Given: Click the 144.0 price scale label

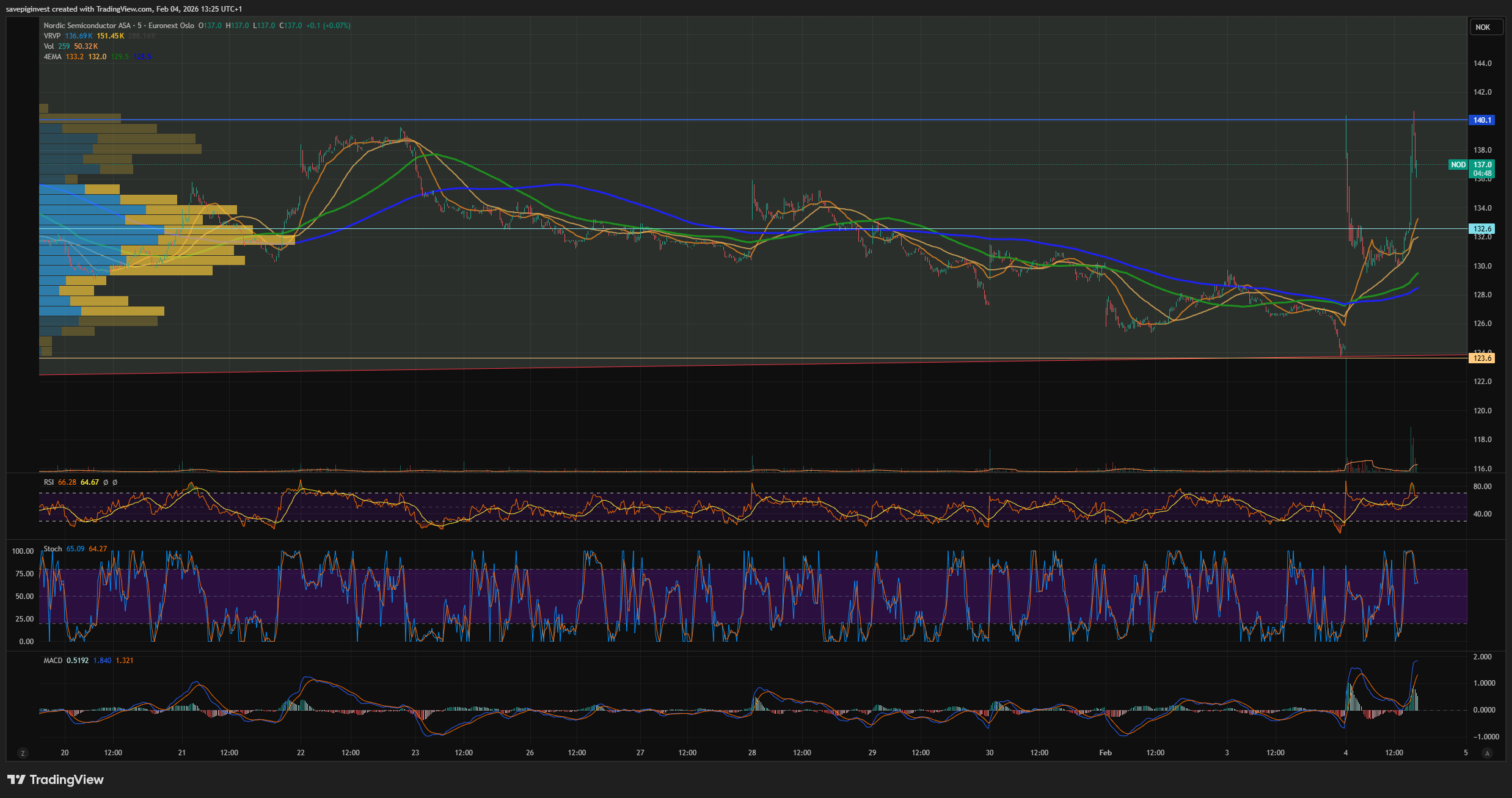Looking at the screenshot, I should click(x=1481, y=63).
